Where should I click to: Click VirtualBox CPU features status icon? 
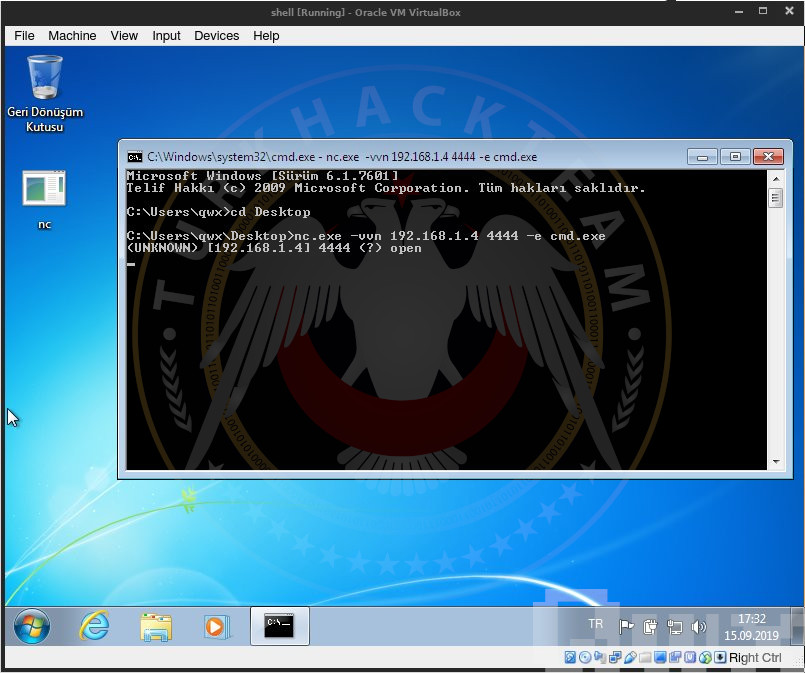pos(690,657)
